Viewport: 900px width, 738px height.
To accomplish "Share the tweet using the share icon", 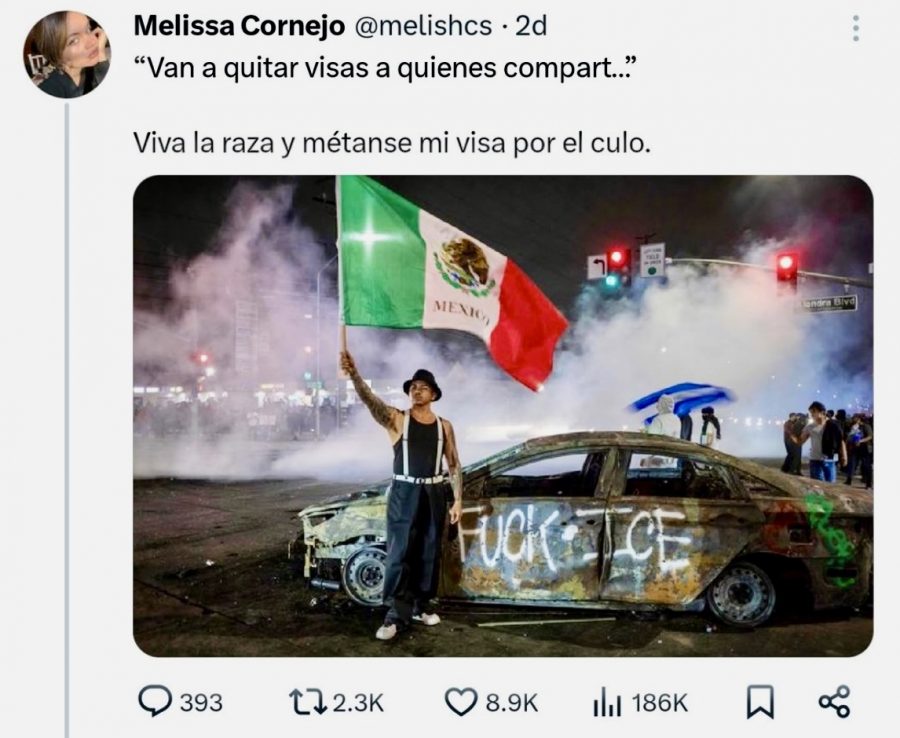I will [834, 702].
